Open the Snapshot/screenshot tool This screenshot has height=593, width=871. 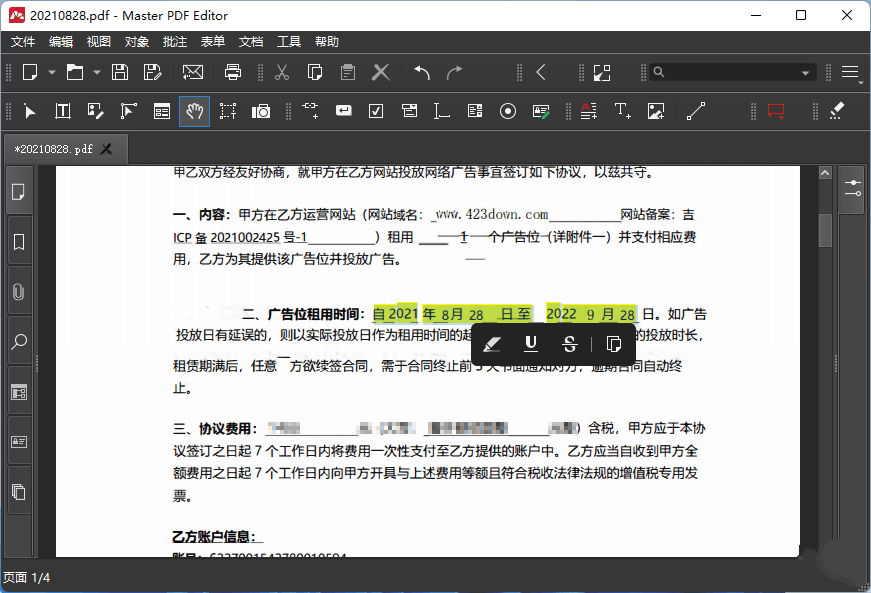click(261, 111)
